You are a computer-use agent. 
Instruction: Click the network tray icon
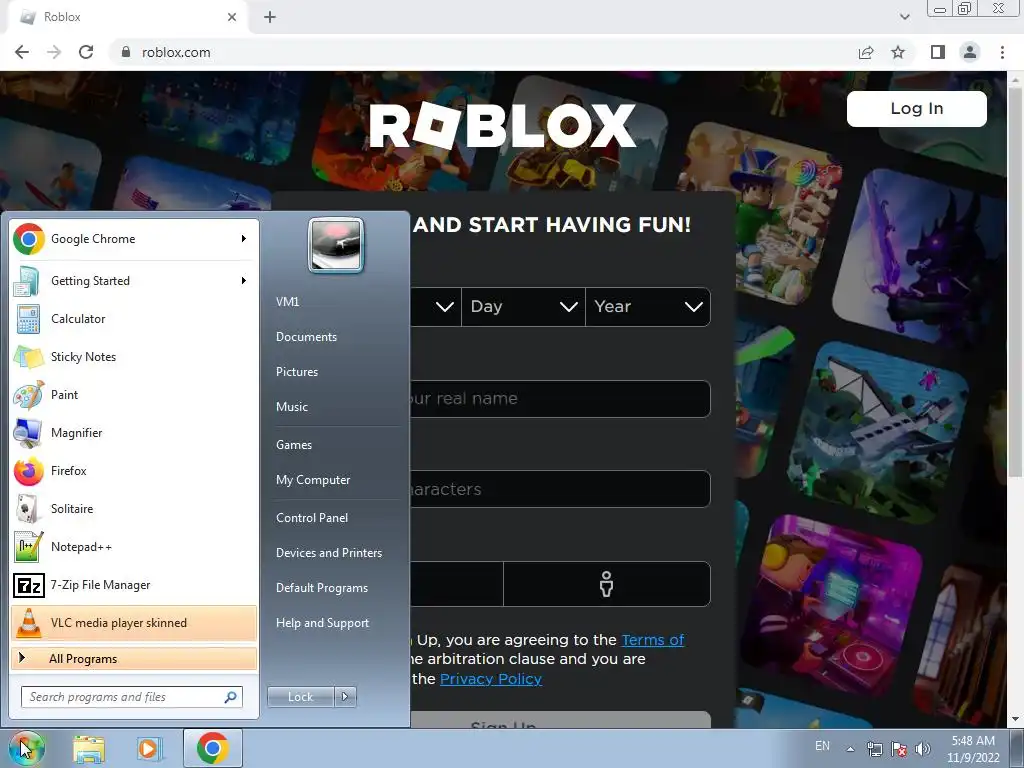pos(874,749)
